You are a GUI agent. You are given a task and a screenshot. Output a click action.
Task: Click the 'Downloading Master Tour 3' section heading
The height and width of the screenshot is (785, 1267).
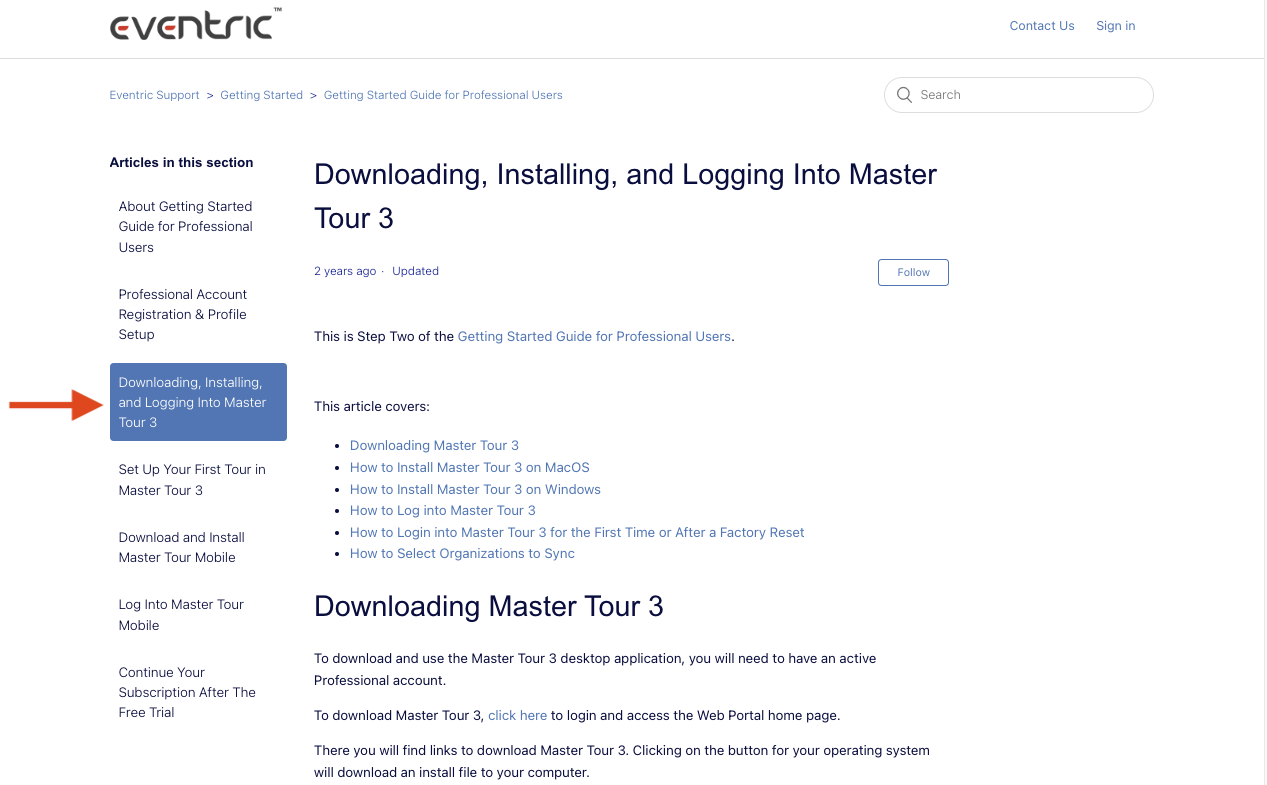point(489,607)
